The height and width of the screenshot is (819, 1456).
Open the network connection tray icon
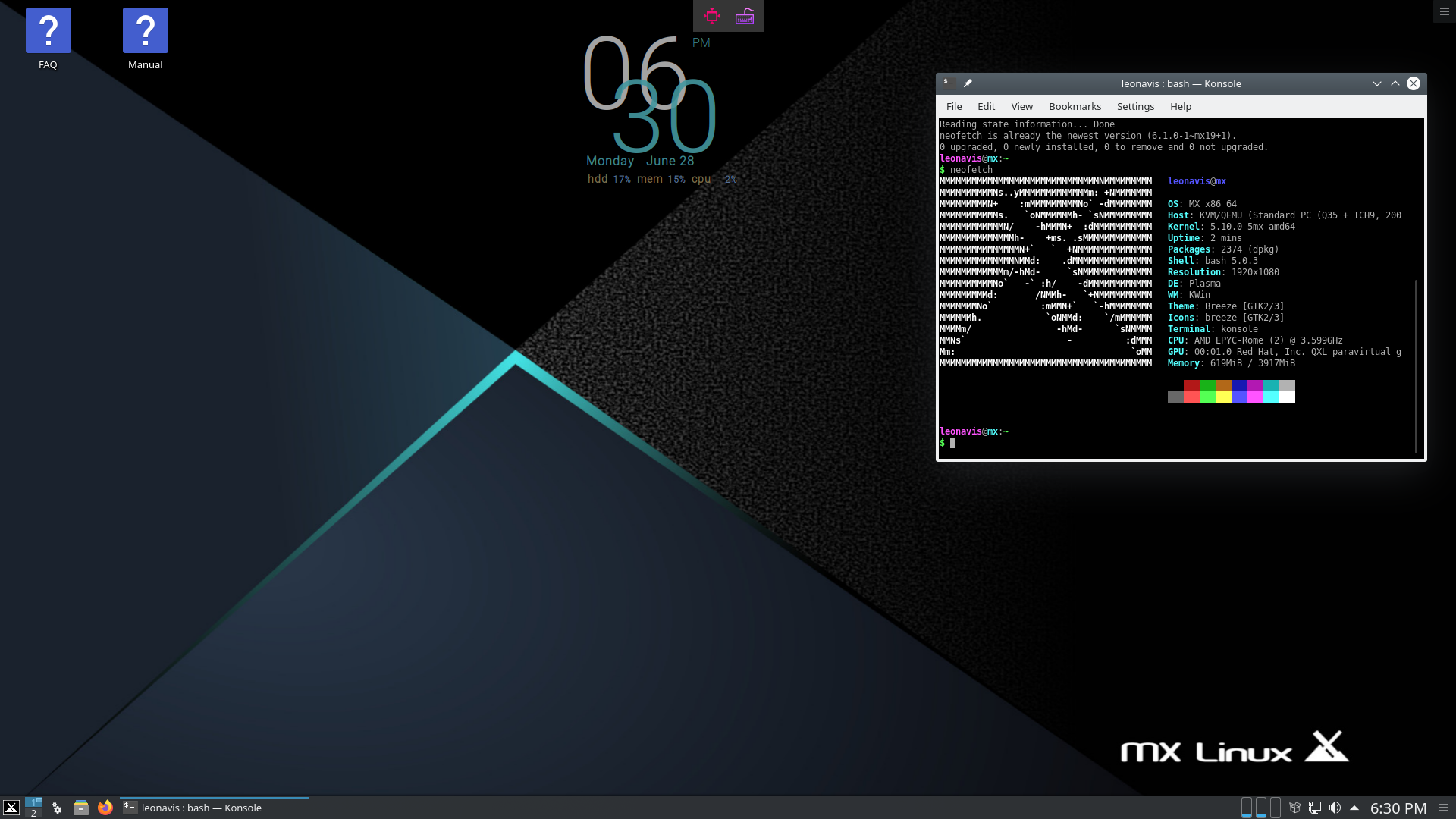point(1315,808)
